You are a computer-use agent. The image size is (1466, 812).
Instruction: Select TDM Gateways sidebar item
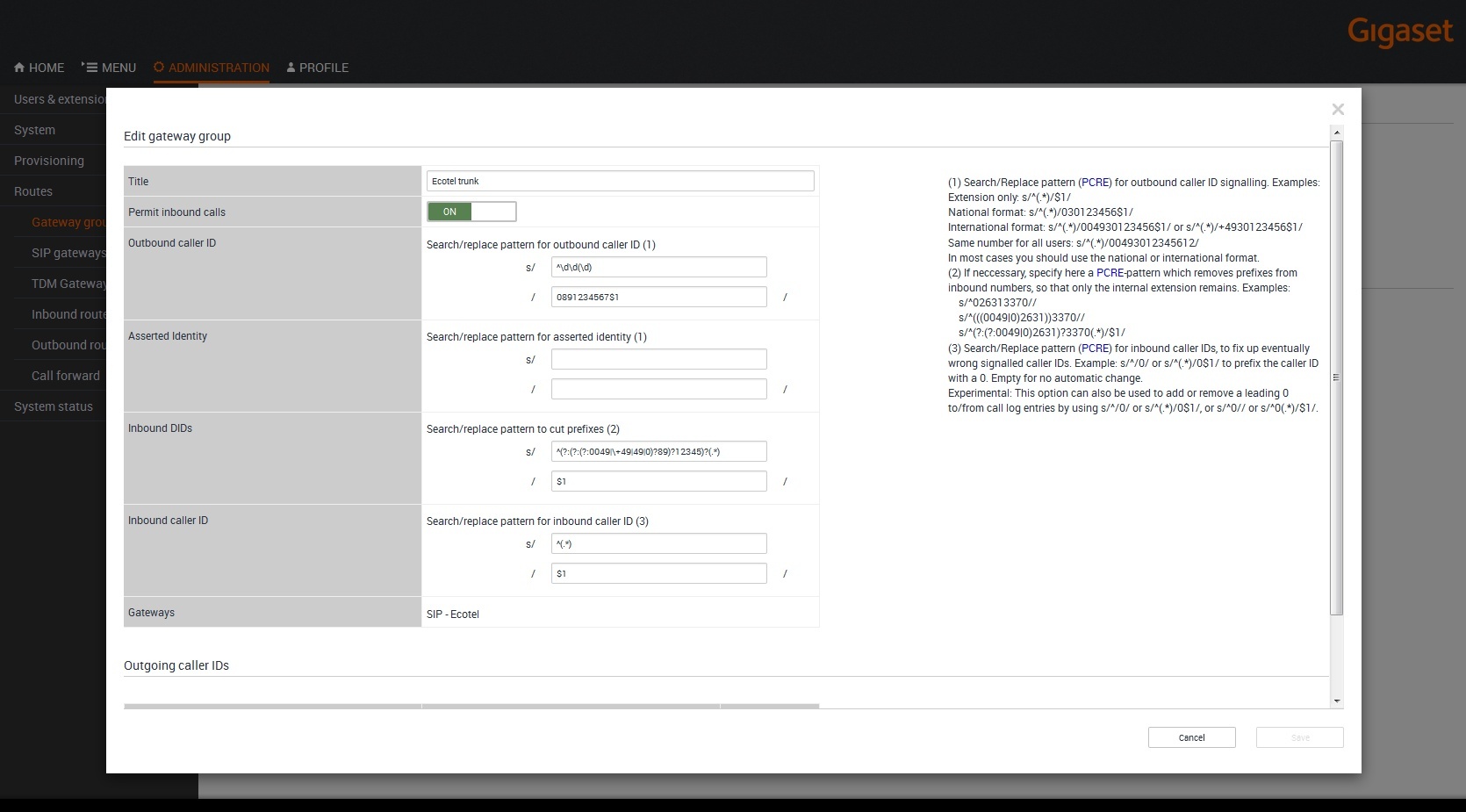pyautogui.click(x=68, y=284)
